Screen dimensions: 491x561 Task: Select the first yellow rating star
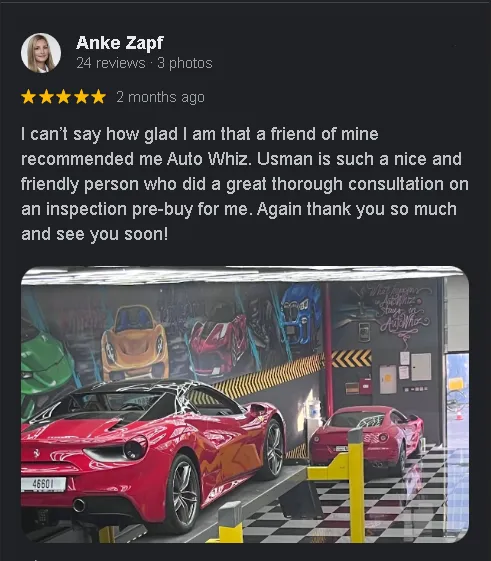point(28,97)
